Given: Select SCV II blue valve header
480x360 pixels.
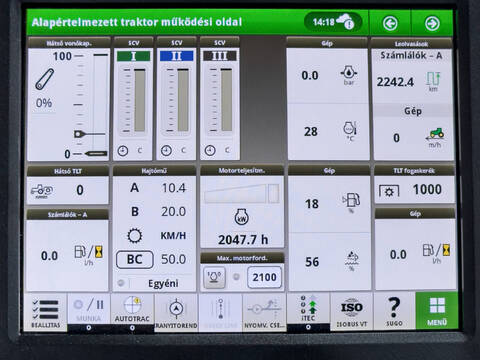Looking at the screenshot, I should click(177, 56).
